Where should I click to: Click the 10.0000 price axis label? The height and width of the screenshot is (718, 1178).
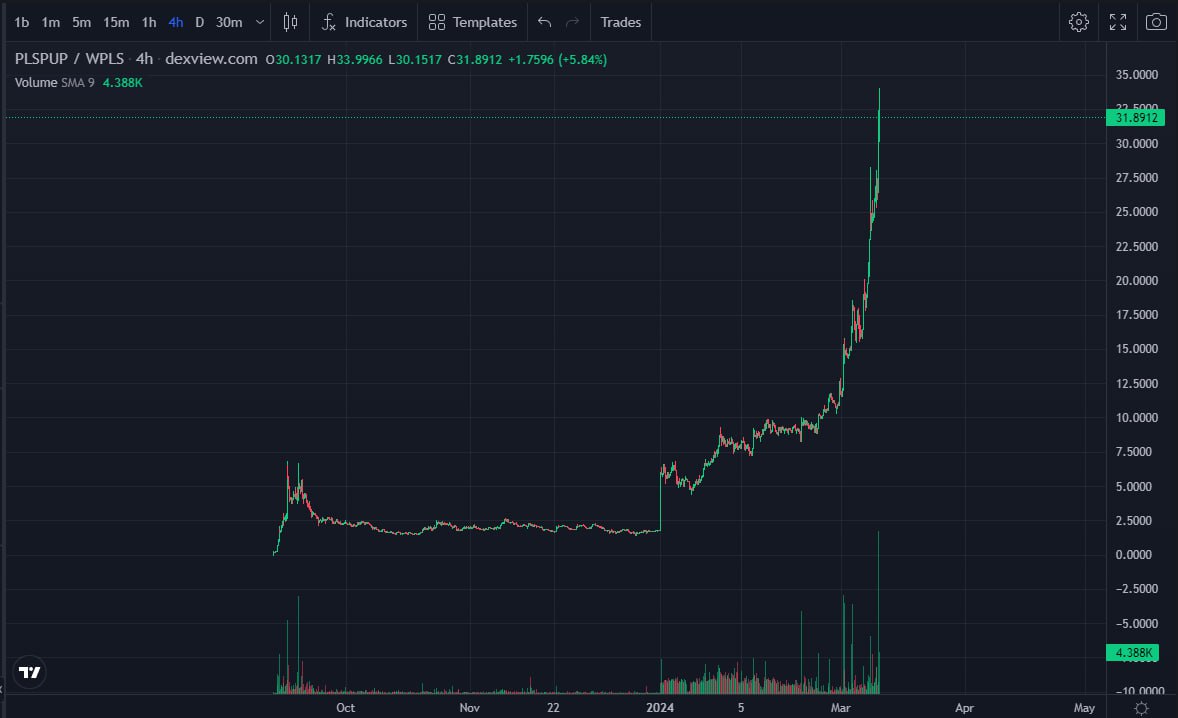click(1137, 418)
